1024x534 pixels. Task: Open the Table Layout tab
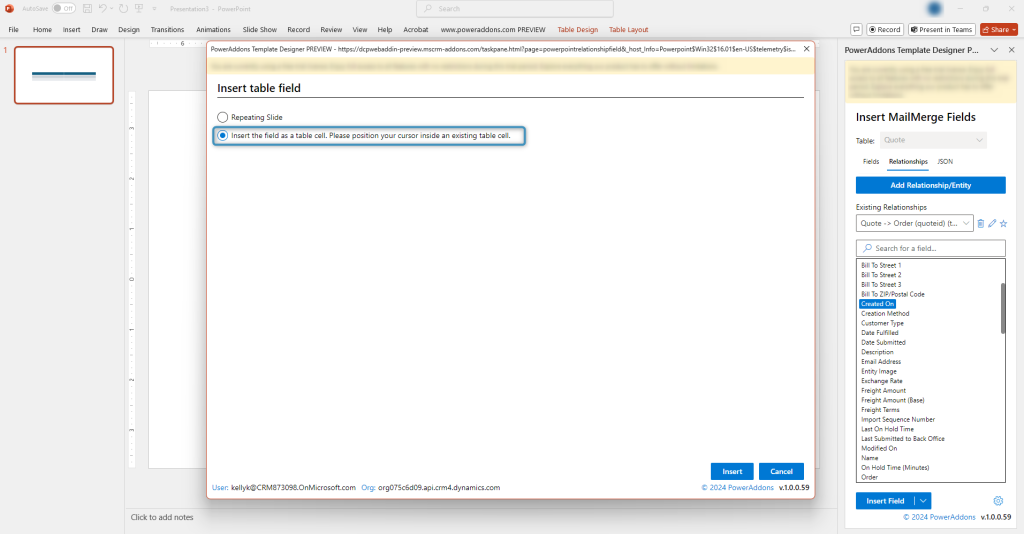pyautogui.click(x=628, y=29)
